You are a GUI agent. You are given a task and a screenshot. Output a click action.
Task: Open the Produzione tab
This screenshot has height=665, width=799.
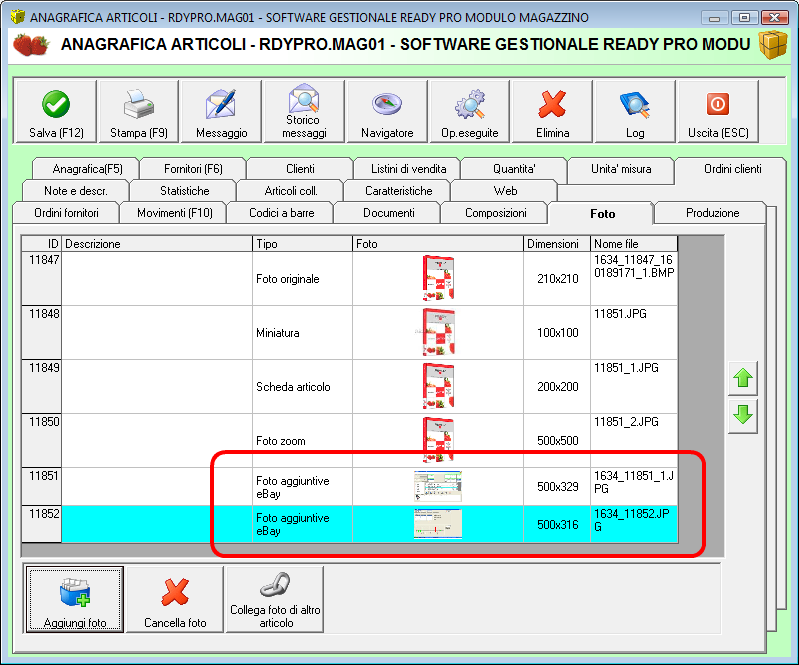coord(712,212)
